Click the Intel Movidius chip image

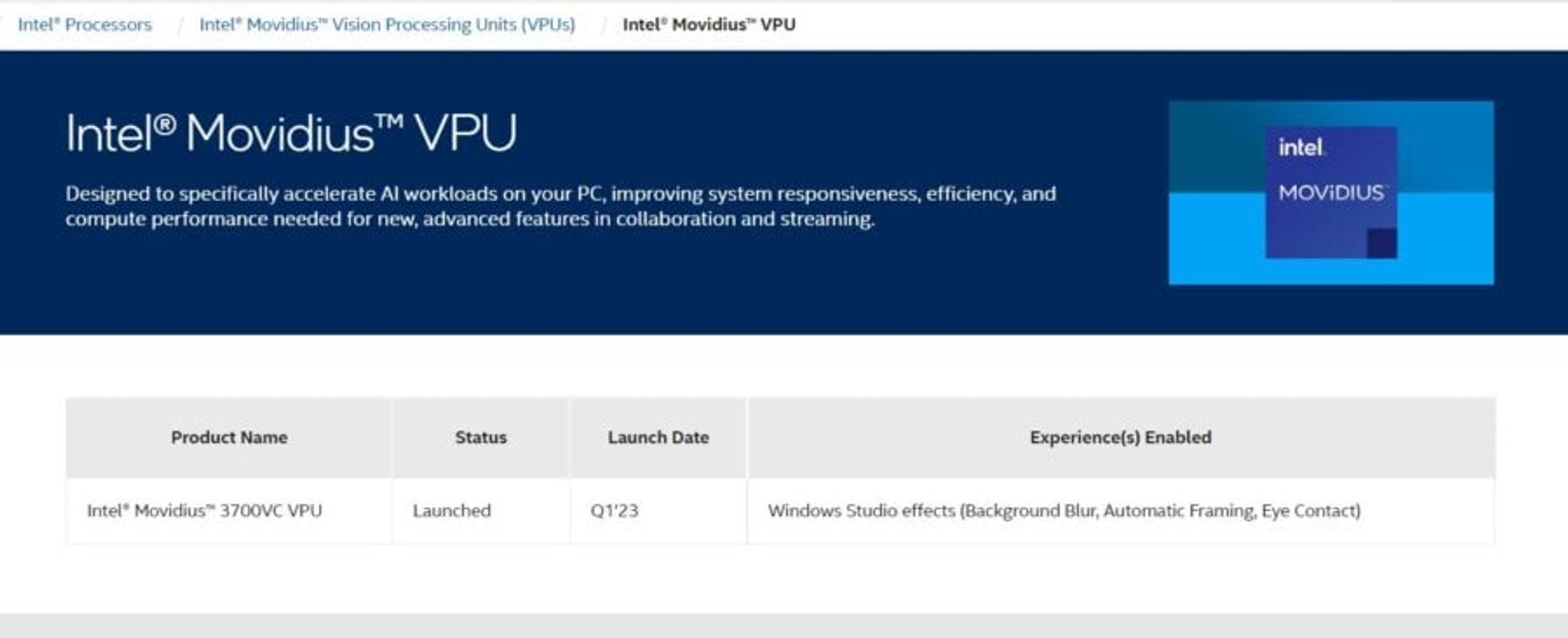[x=1331, y=193]
